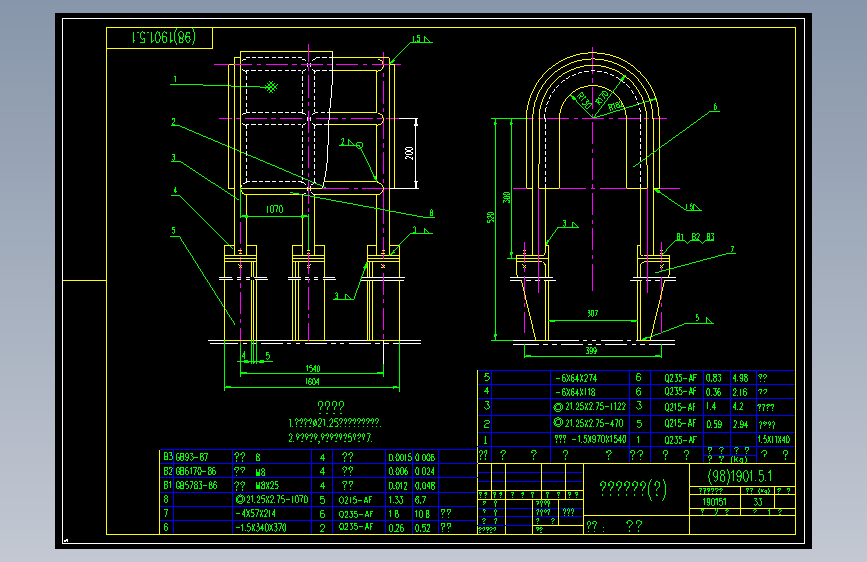
Task: Select the R130 radius label
Action: [584, 101]
